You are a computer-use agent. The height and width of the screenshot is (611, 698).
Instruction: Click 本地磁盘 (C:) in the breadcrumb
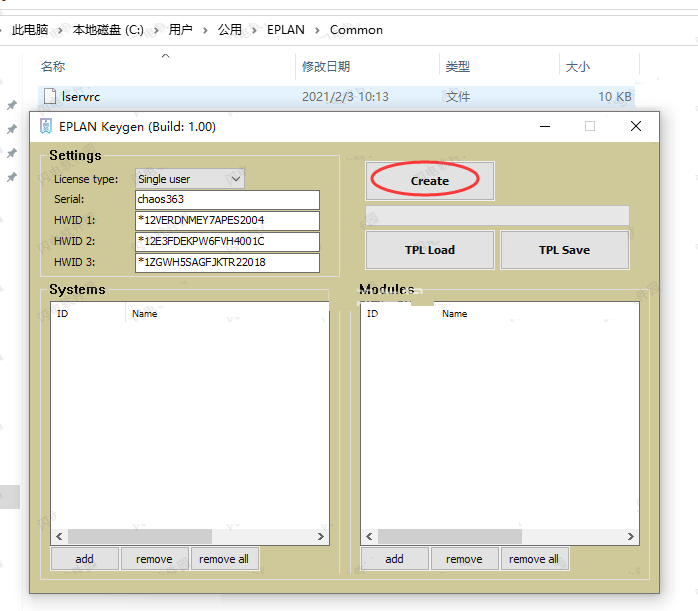(x=108, y=30)
